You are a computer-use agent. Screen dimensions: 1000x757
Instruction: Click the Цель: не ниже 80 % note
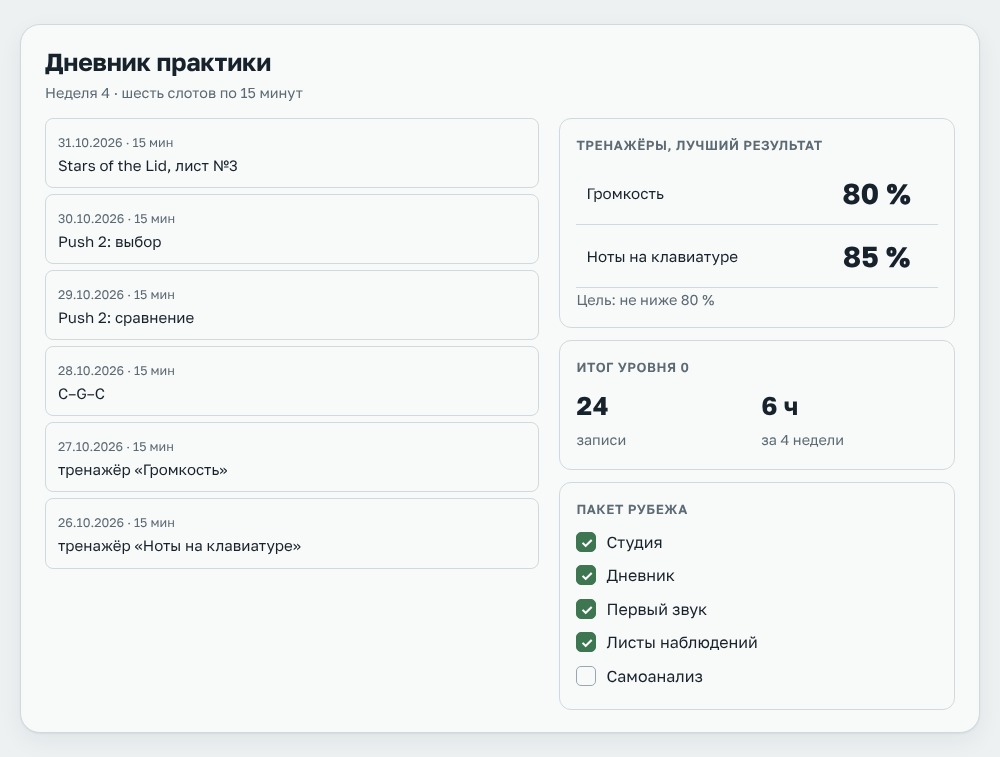[x=645, y=300]
